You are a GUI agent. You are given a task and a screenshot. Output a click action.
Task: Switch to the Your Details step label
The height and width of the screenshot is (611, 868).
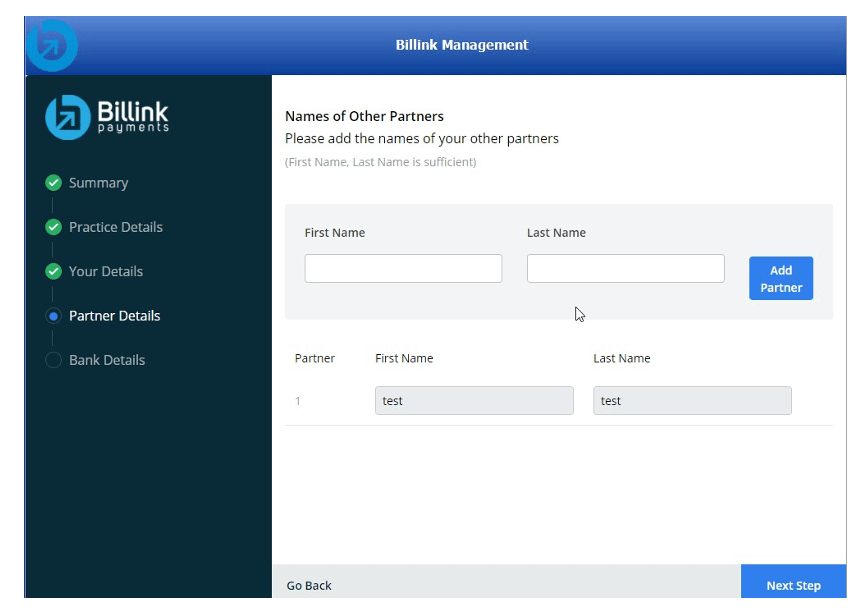(105, 271)
